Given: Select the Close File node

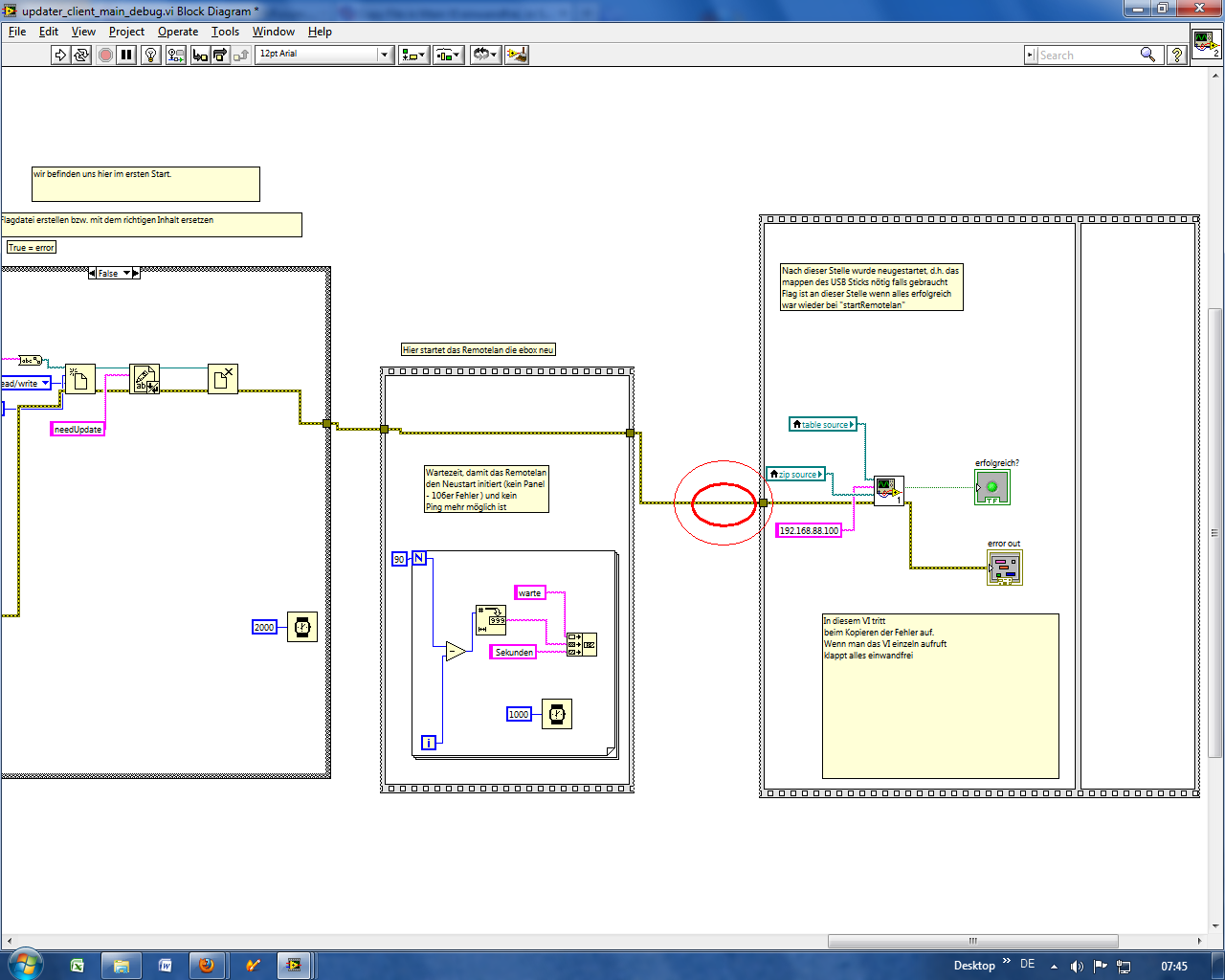Looking at the screenshot, I should (222, 379).
